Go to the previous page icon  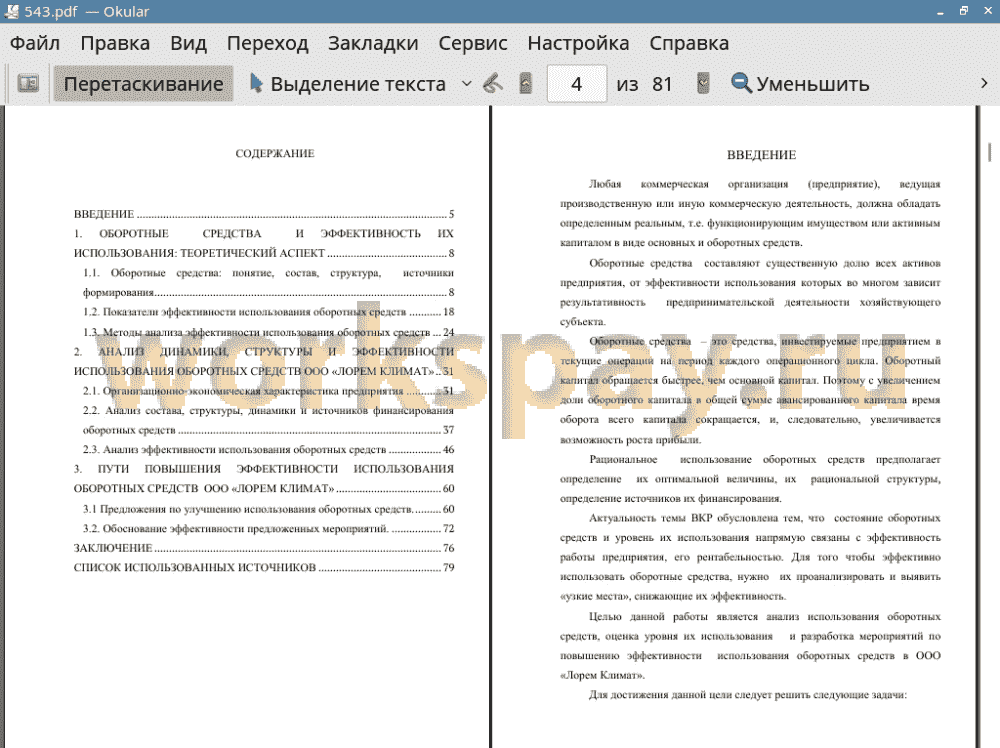(526, 84)
